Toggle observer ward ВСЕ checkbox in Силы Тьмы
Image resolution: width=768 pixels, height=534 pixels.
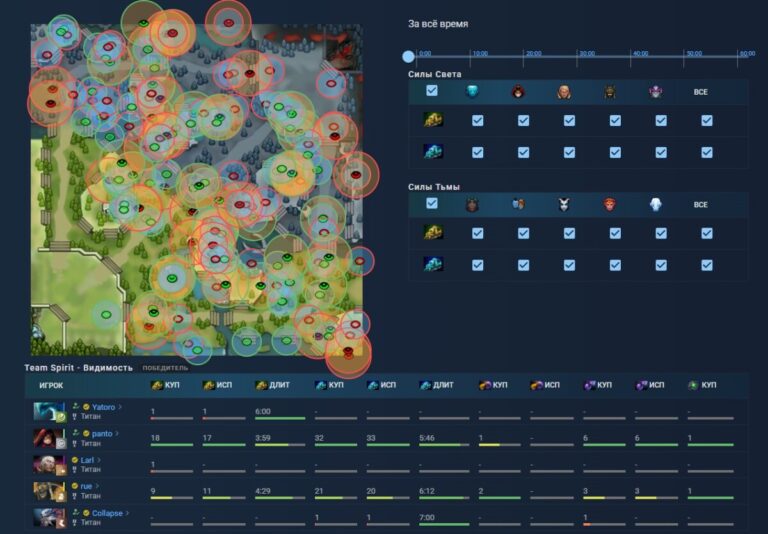[x=707, y=233]
